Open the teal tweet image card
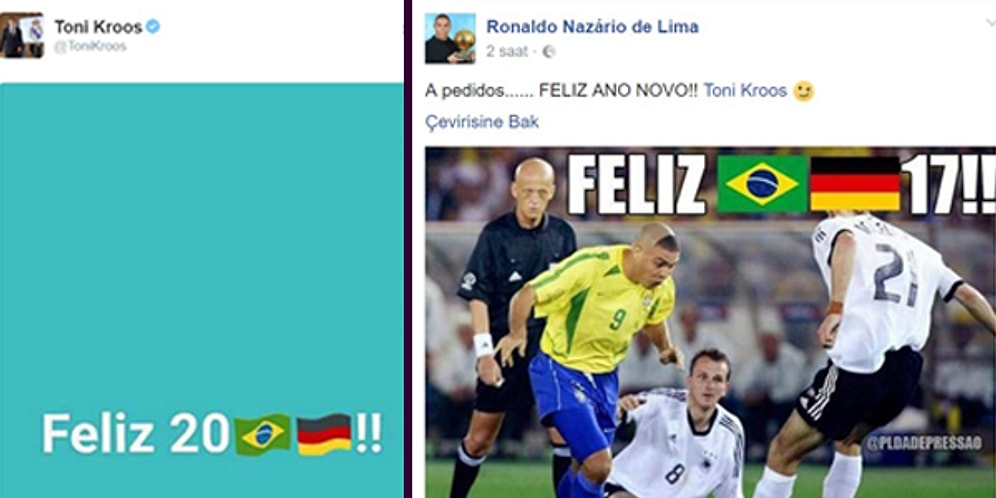This screenshot has width=996, height=498. pos(201,290)
